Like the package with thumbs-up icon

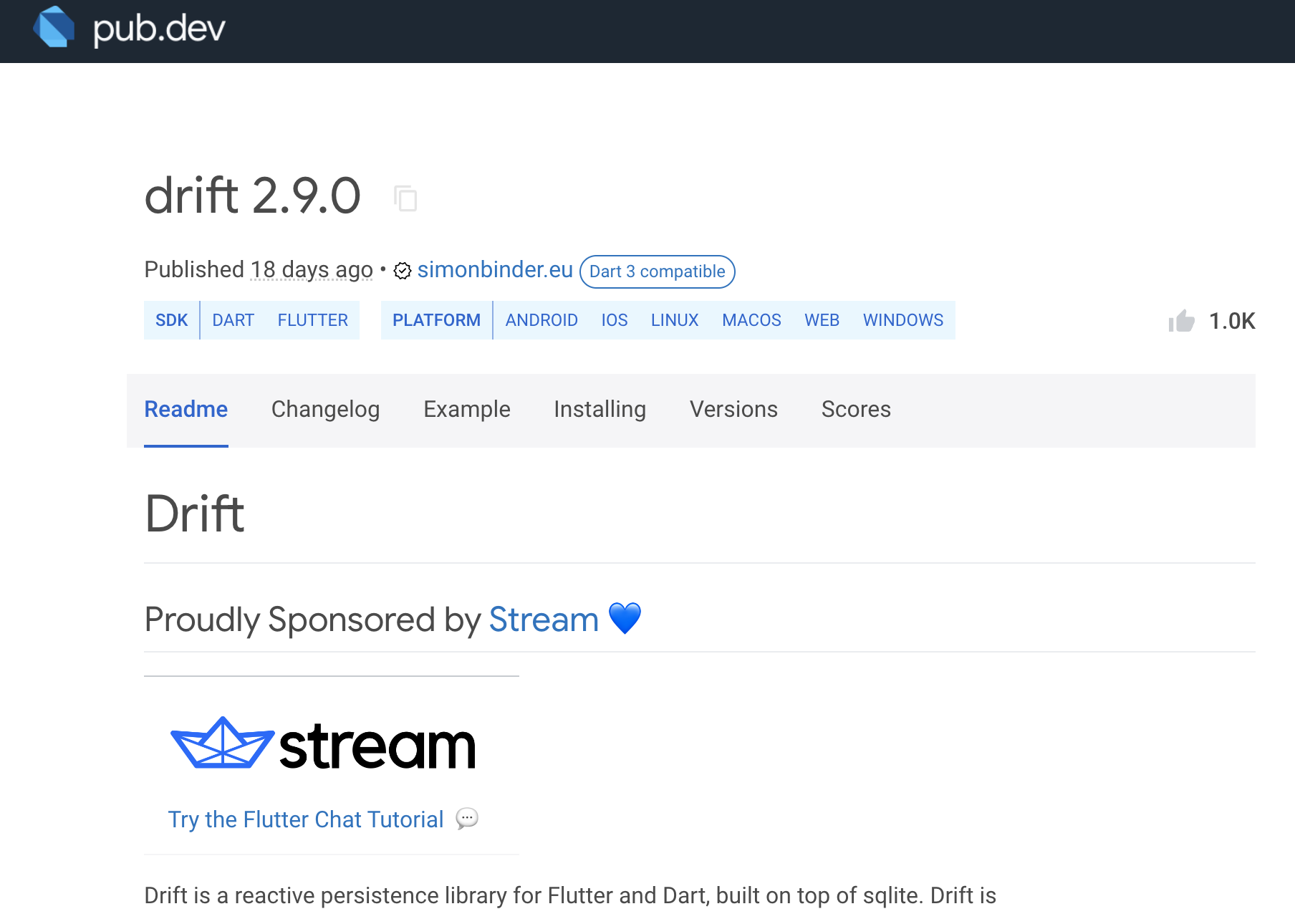1182,321
